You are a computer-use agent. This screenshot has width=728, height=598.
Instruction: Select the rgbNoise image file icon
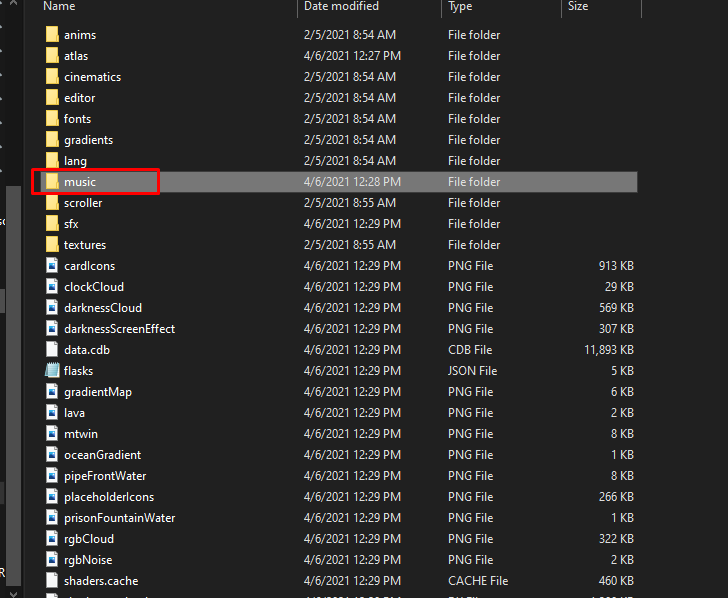tap(53, 560)
